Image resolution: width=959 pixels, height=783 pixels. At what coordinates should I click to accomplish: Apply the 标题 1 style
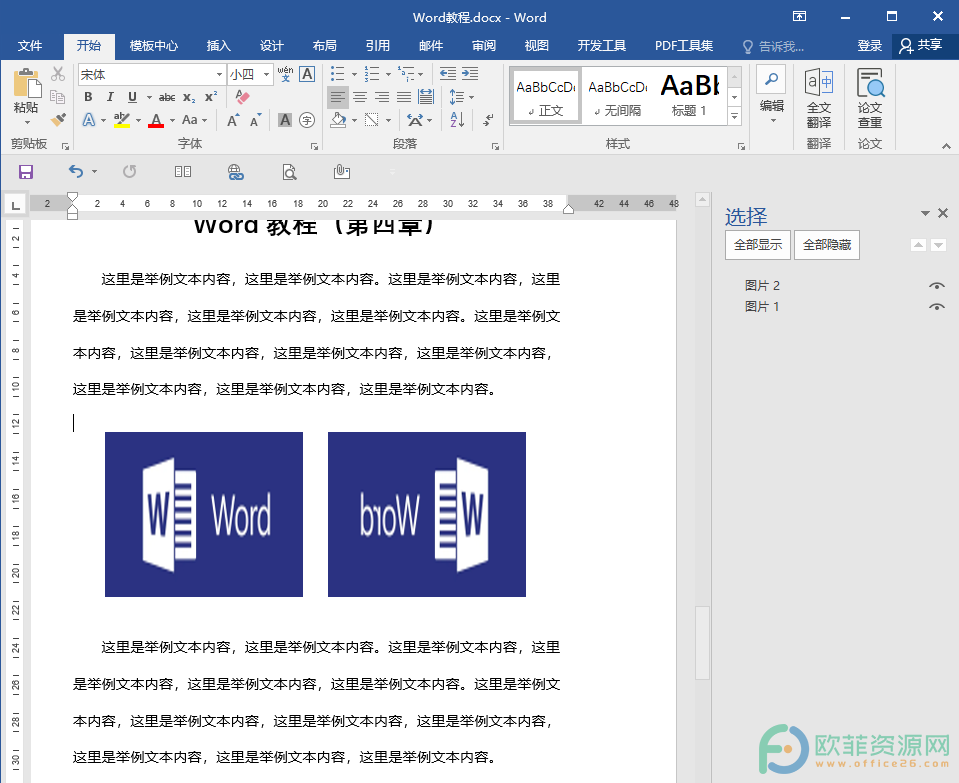coord(689,97)
